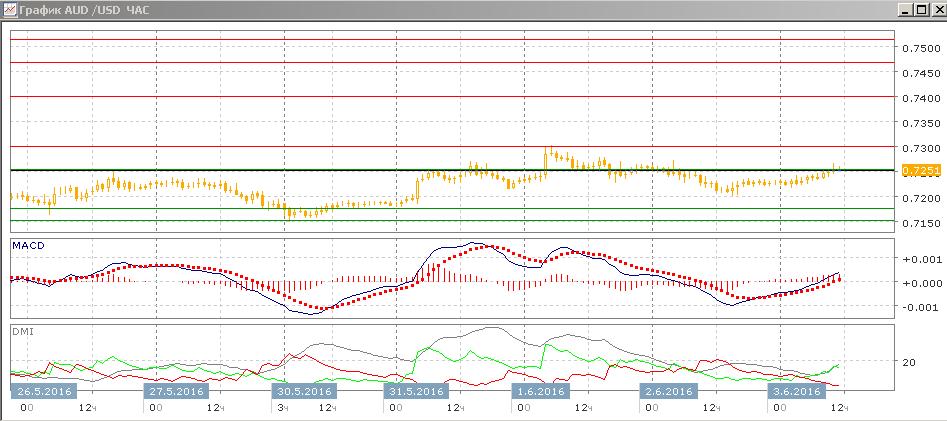Click the 0.7500 price axis label
This screenshot has width=947, height=421.
(920, 48)
